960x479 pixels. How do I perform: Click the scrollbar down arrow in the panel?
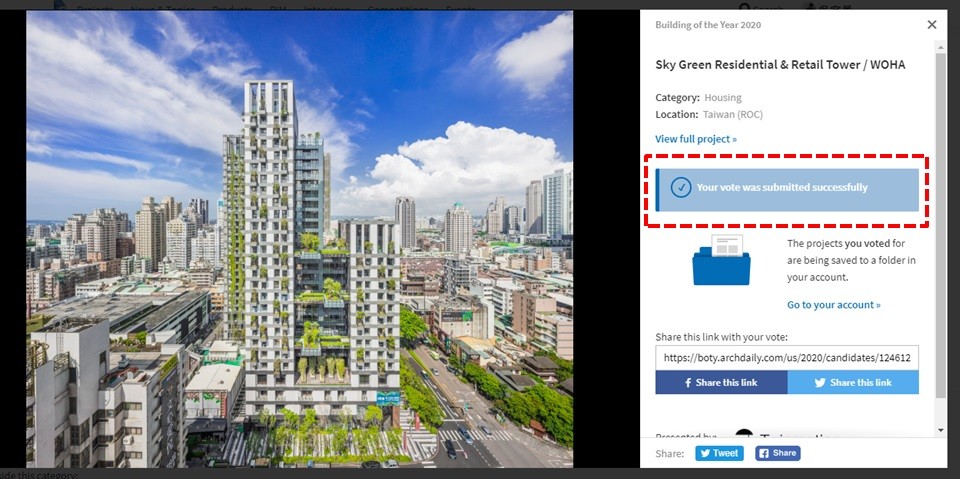coord(941,431)
